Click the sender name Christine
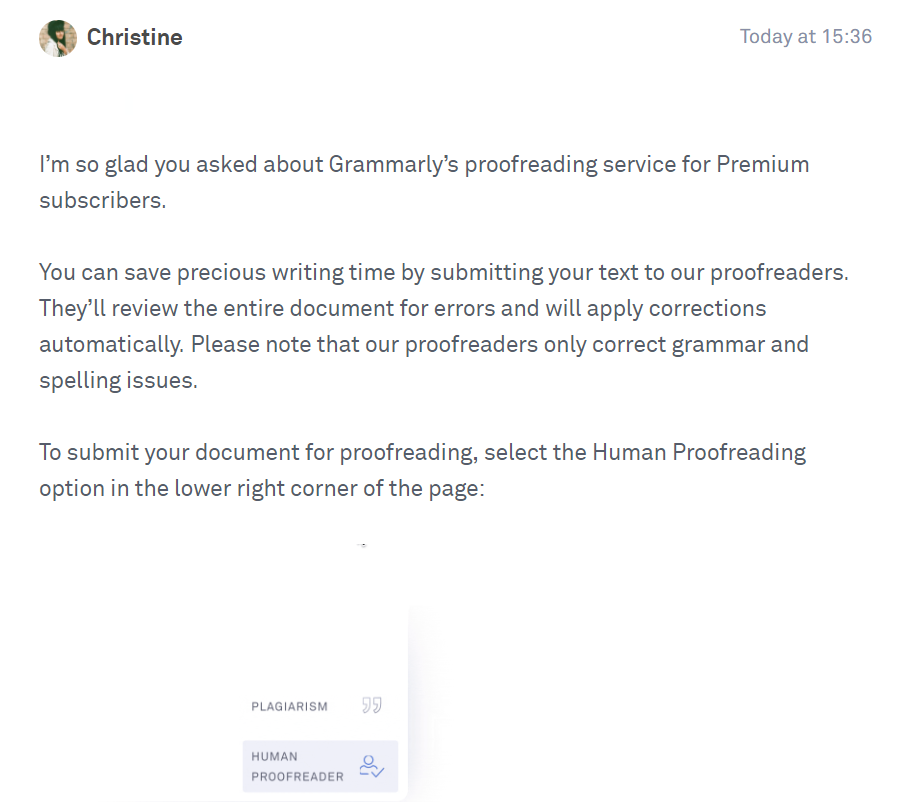Image resolution: width=916 pixels, height=802 pixels. coord(134,37)
